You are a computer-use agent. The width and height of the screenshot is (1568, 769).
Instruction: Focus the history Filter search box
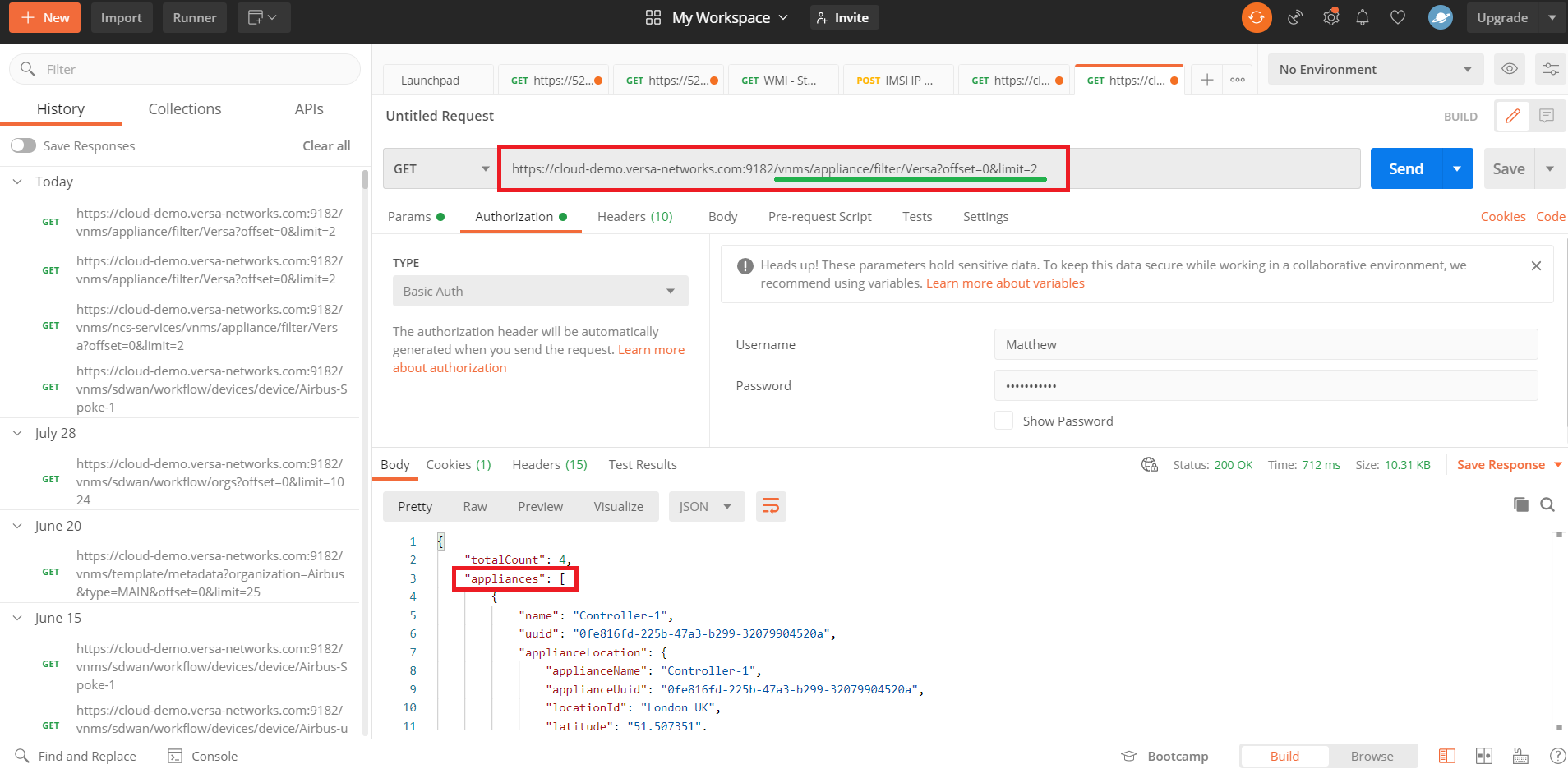point(185,69)
